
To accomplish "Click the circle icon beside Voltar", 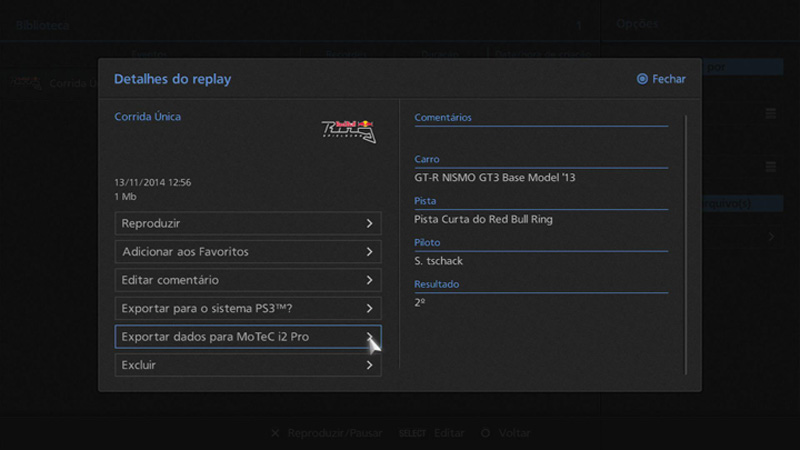I will [485, 433].
